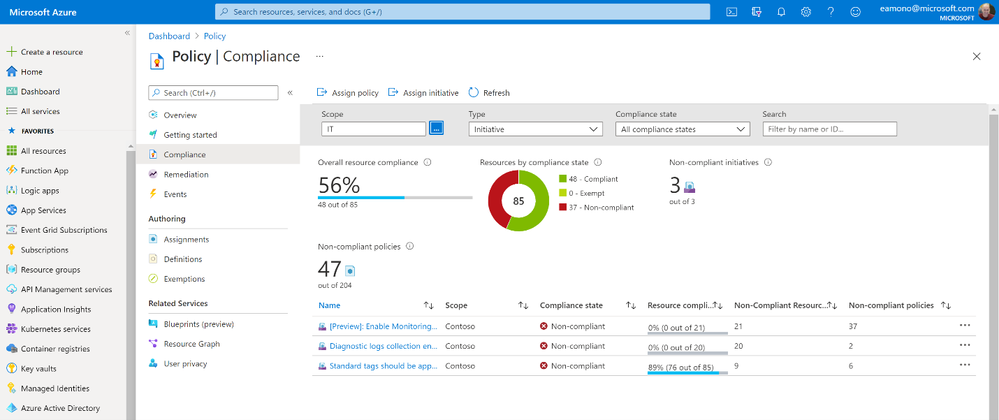Open Getting started

190,135
